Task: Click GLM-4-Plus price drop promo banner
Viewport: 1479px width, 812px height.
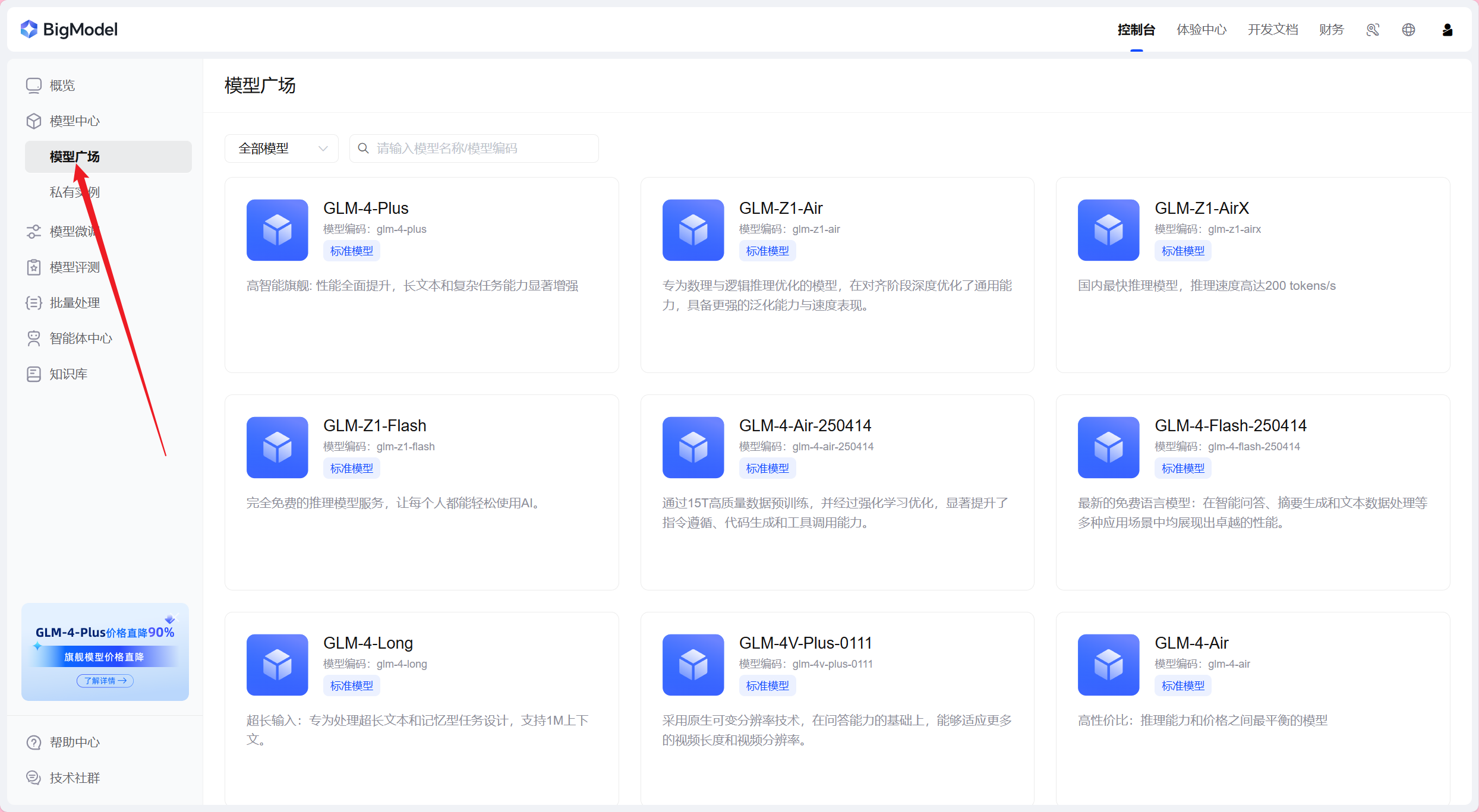Action: 105,652
